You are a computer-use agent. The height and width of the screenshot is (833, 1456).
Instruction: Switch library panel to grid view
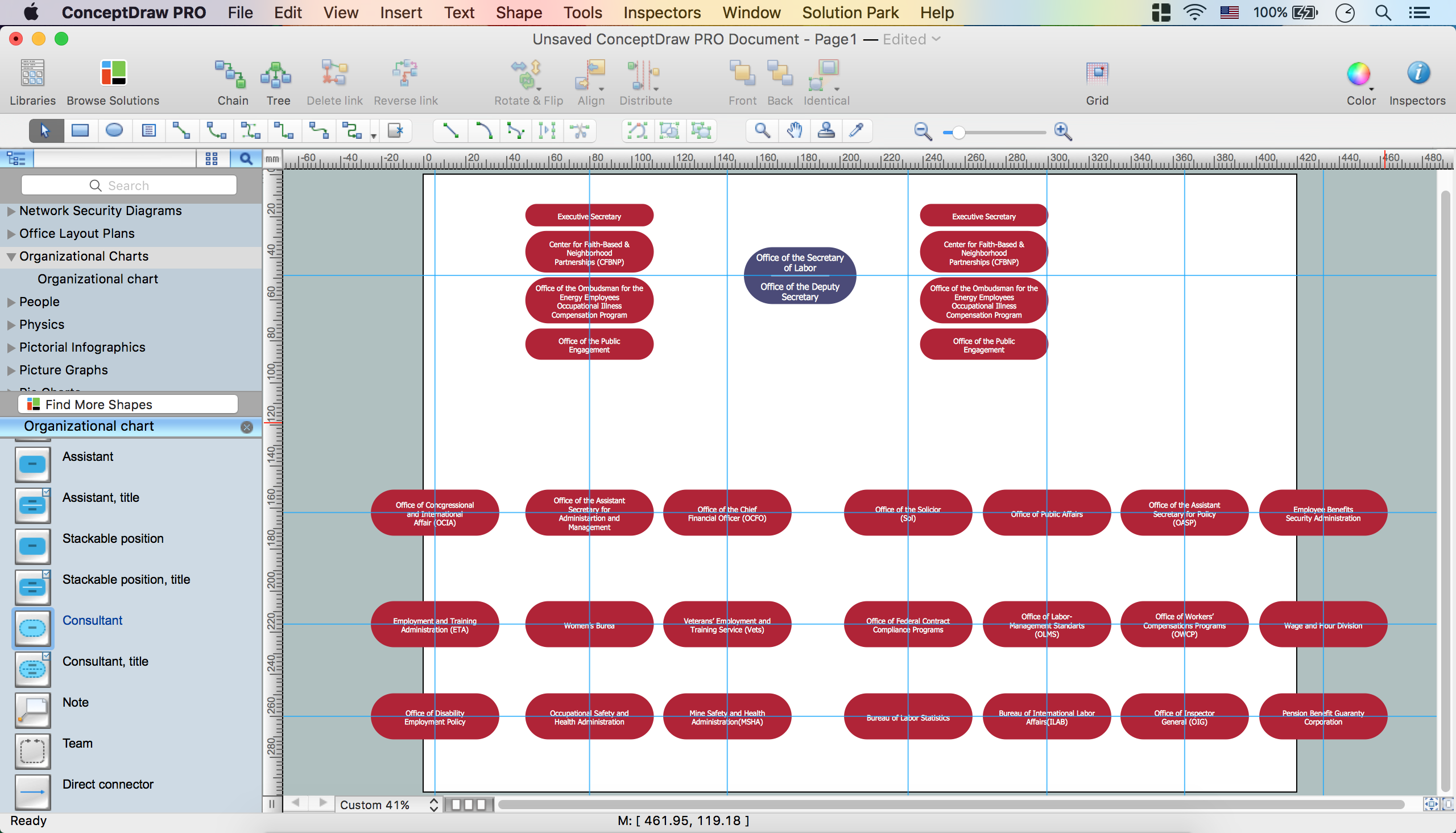[211, 159]
